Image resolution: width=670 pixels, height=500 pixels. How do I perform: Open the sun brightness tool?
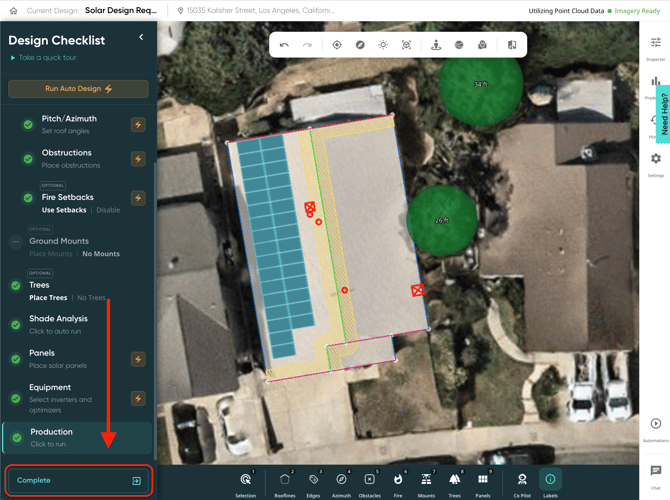383,45
